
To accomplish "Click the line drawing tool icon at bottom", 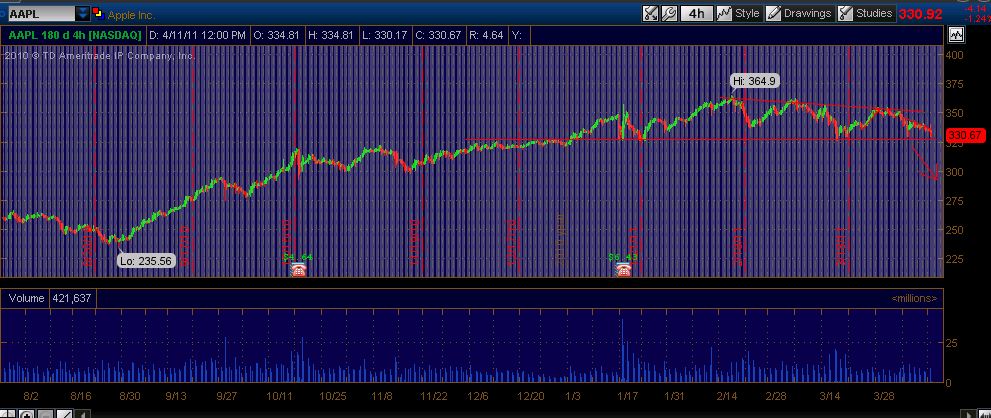I will point(64,415).
